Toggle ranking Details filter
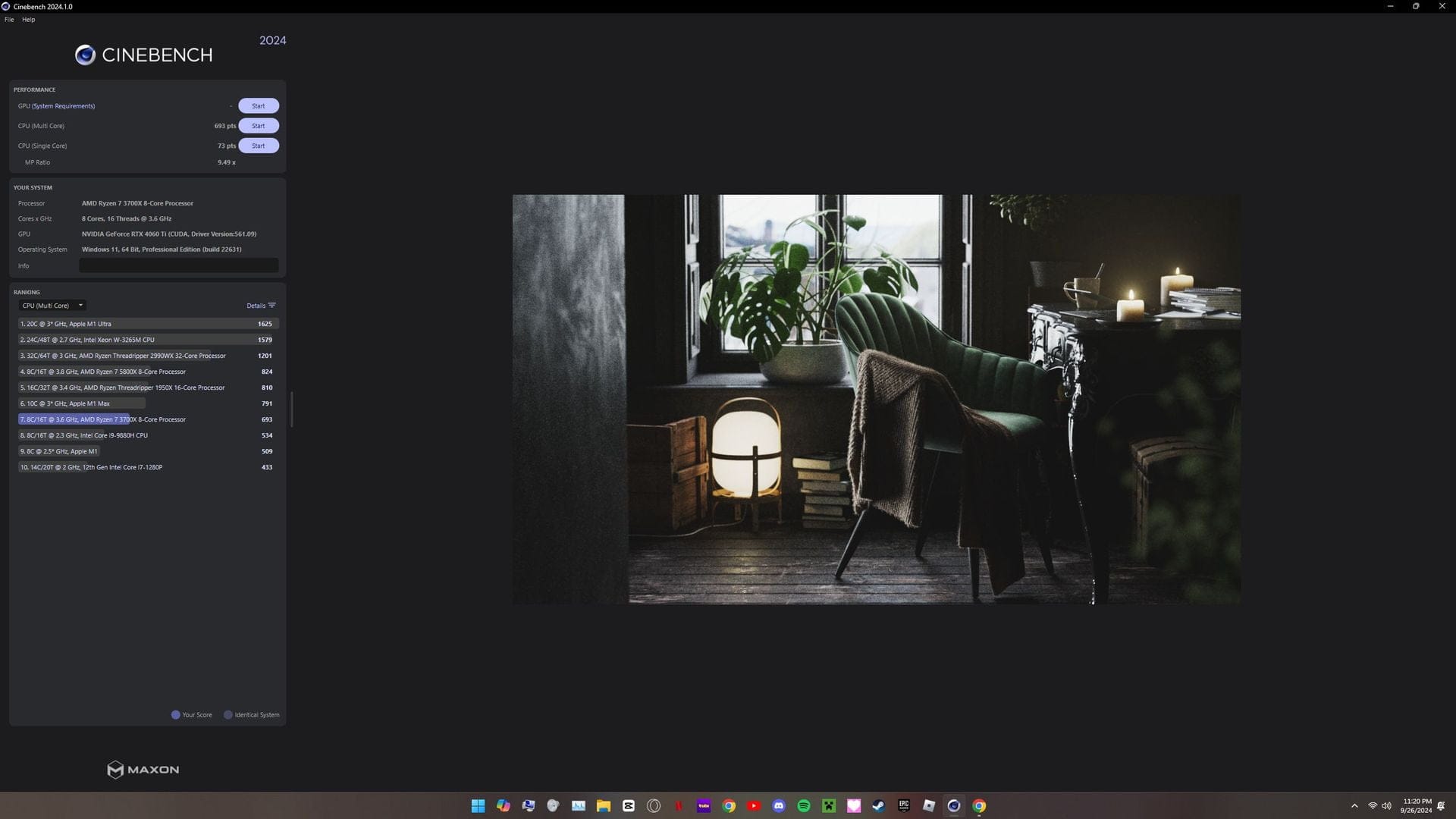Image resolution: width=1456 pixels, height=819 pixels. coord(261,306)
